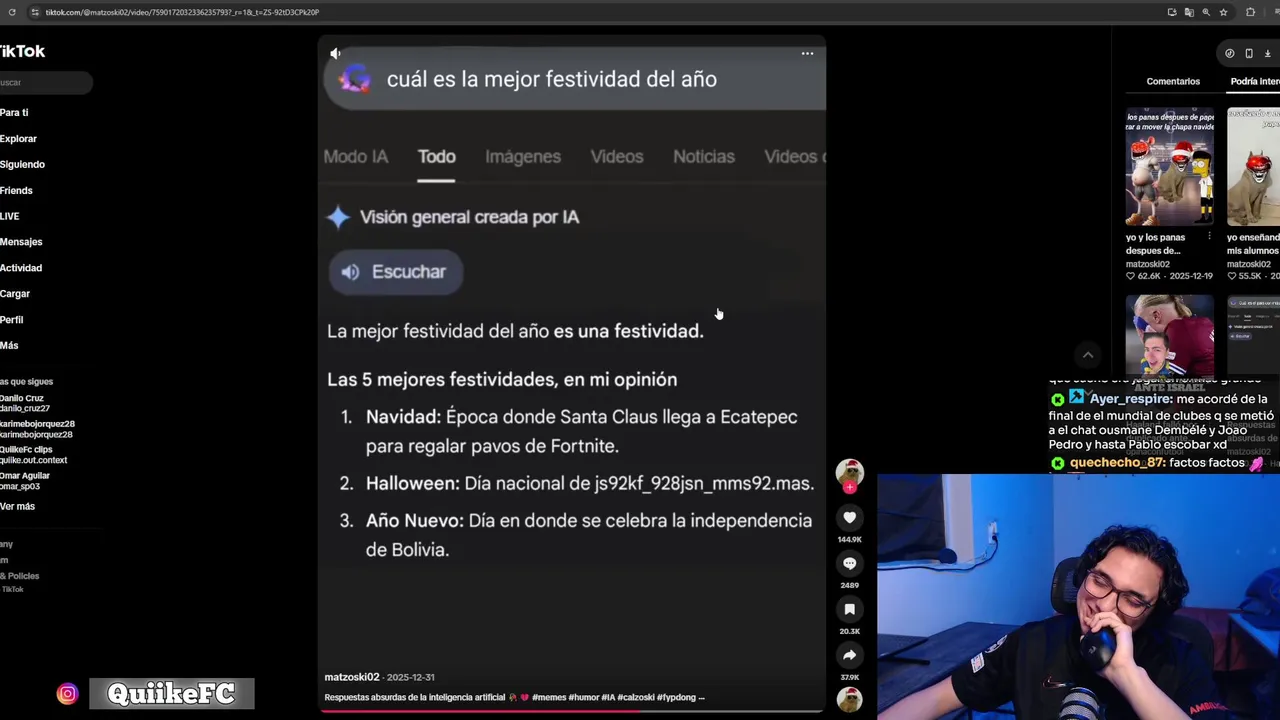Open Siguiendo in the sidebar
The width and height of the screenshot is (1280, 720).
[22, 165]
